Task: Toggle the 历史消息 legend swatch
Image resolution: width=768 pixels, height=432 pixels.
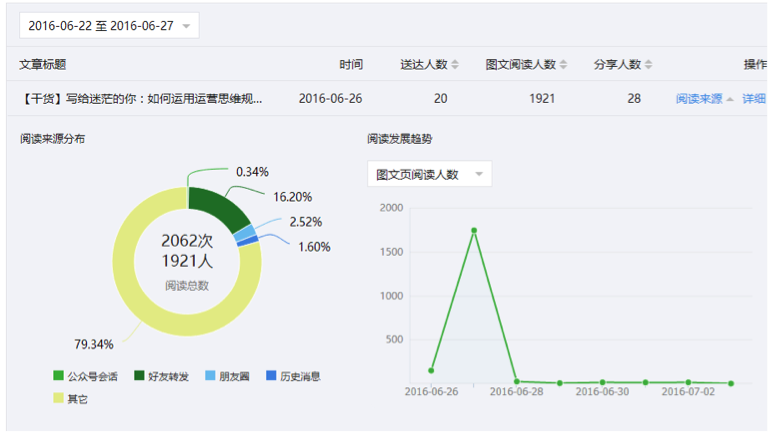Action: (271, 376)
